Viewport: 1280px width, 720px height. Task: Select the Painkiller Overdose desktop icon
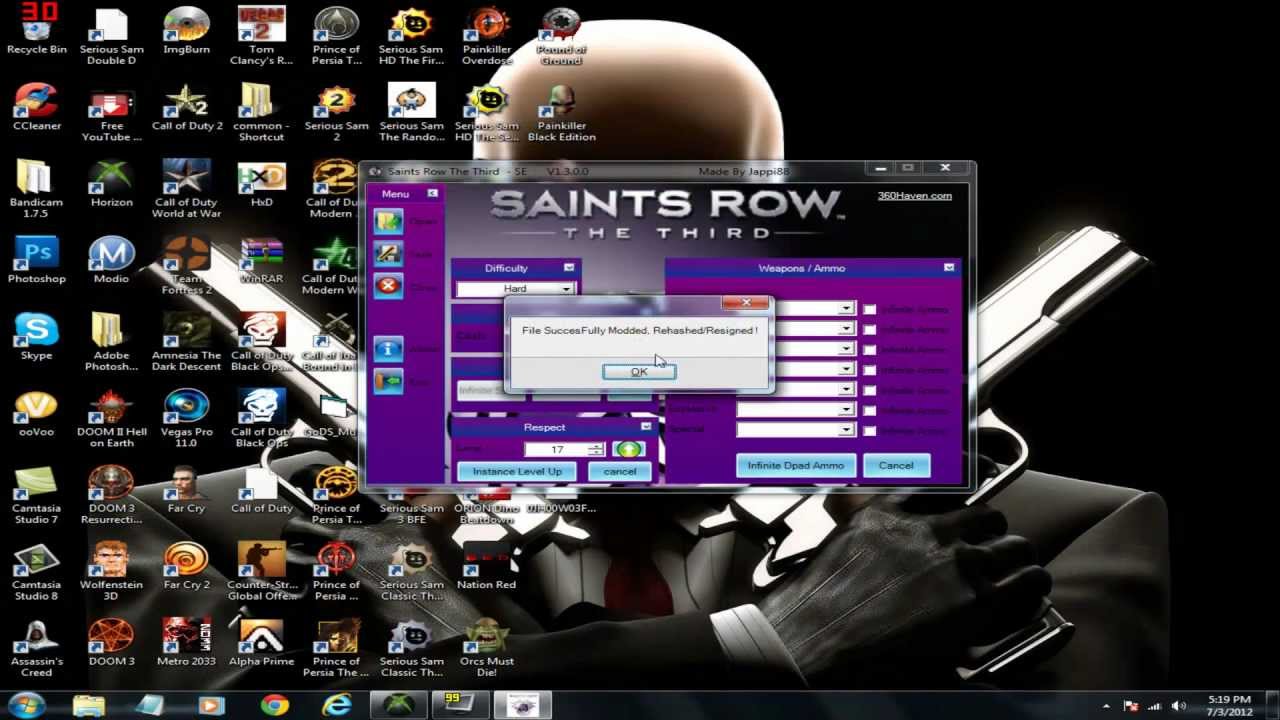[x=486, y=37]
